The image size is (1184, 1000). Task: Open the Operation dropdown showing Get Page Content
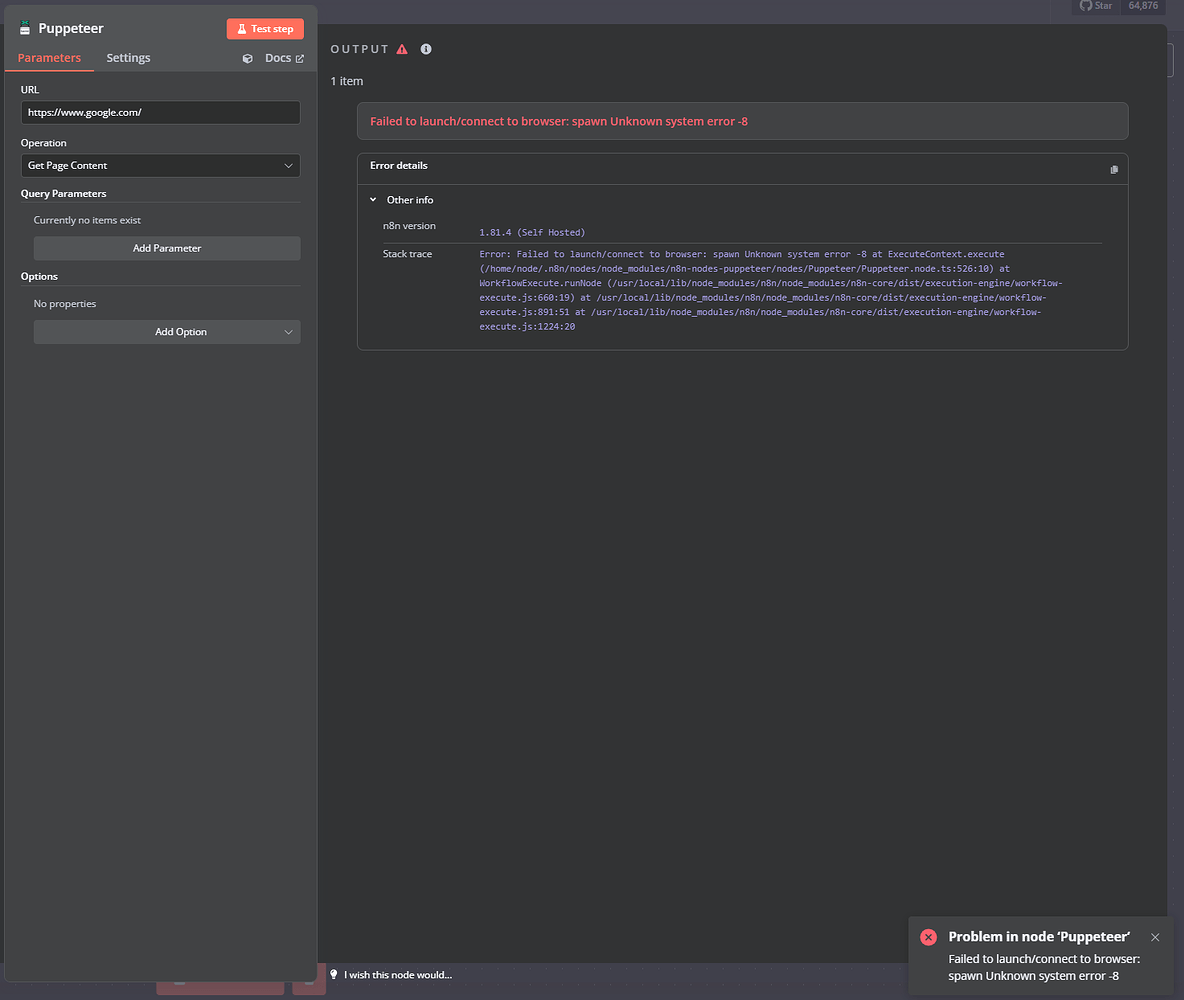pyautogui.click(x=160, y=165)
